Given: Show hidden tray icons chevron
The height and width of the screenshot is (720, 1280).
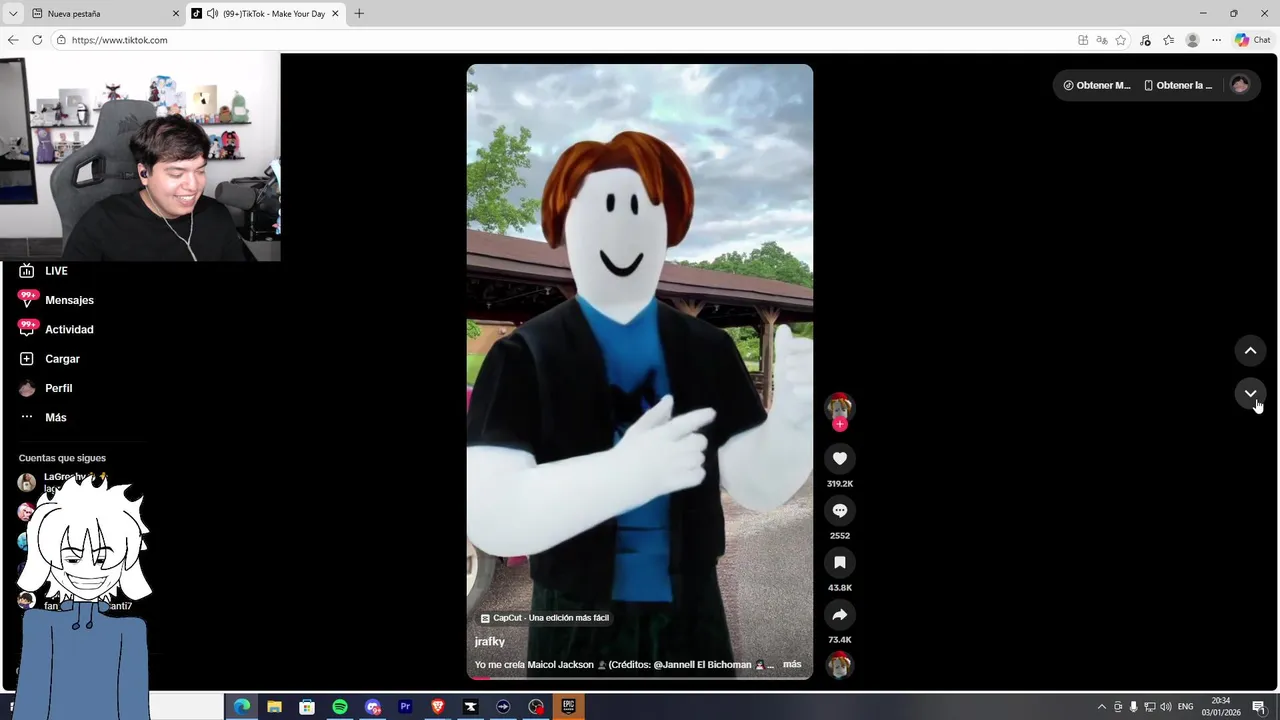Looking at the screenshot, I should pyautogui.click(x=1102, y=707).
